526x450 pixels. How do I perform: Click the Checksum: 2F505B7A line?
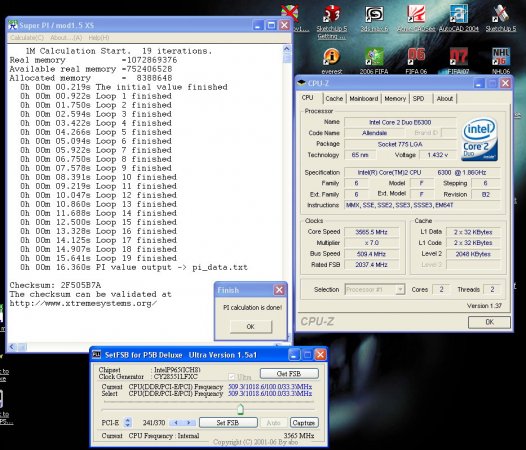pyautogui.click(x=55, y=285)
